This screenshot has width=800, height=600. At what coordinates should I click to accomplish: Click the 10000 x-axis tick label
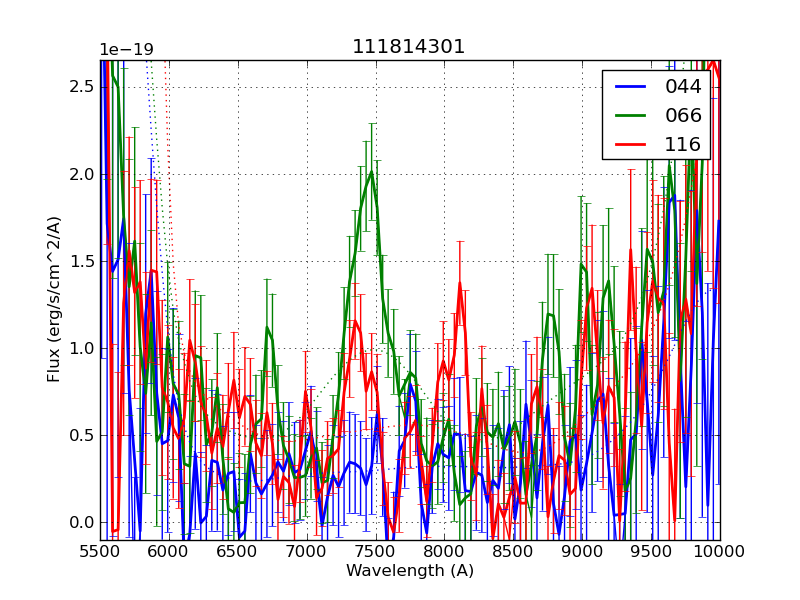coord(720,551)
